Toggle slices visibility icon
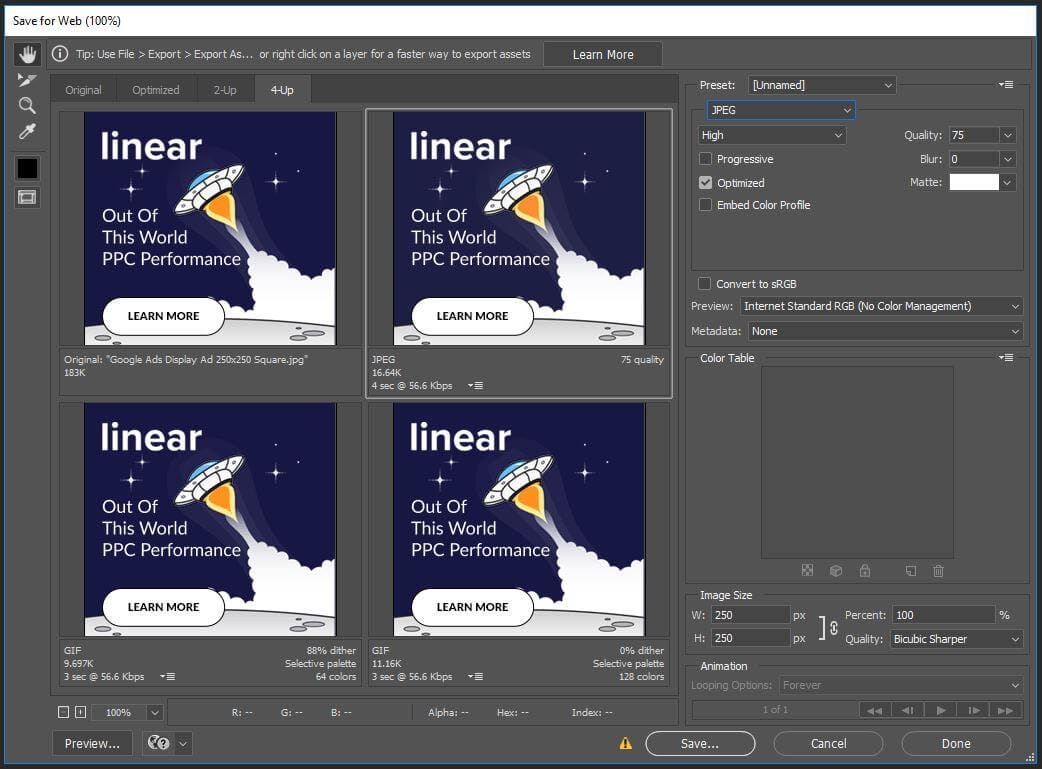This screenshot has height=769, width=1042. point(27,197)
